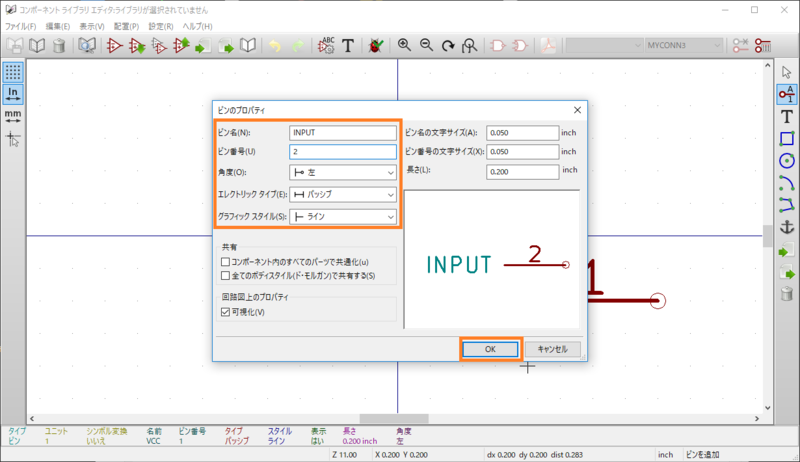The height and width of the screenshot is (462, 800).
Task: Open the グラフィック スタイル dropdown
Action: (343, 216)
